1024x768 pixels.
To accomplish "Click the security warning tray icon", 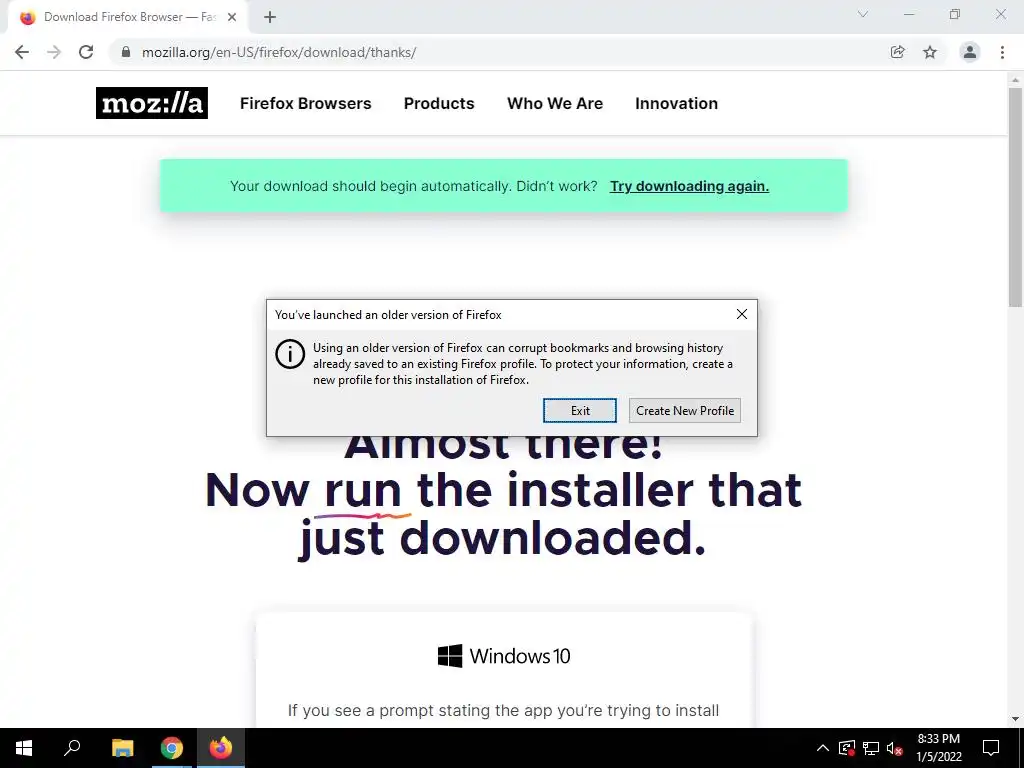I will click(847, 748).
